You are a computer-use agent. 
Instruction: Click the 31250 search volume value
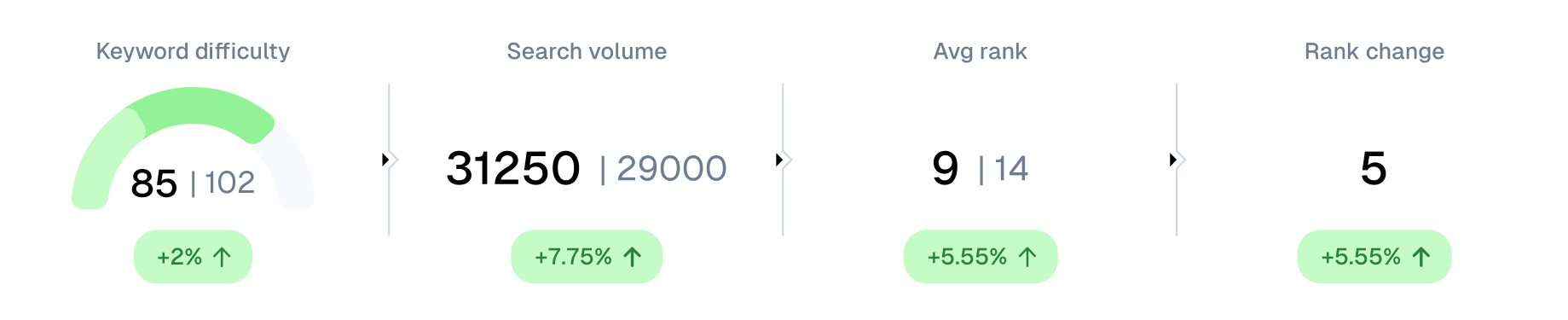point(513,168)
